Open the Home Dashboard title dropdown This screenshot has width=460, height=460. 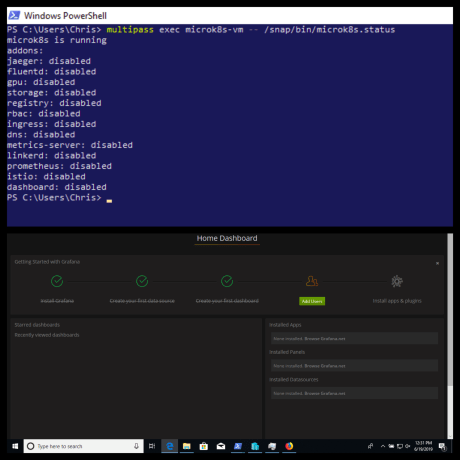[x=227, y=238]
